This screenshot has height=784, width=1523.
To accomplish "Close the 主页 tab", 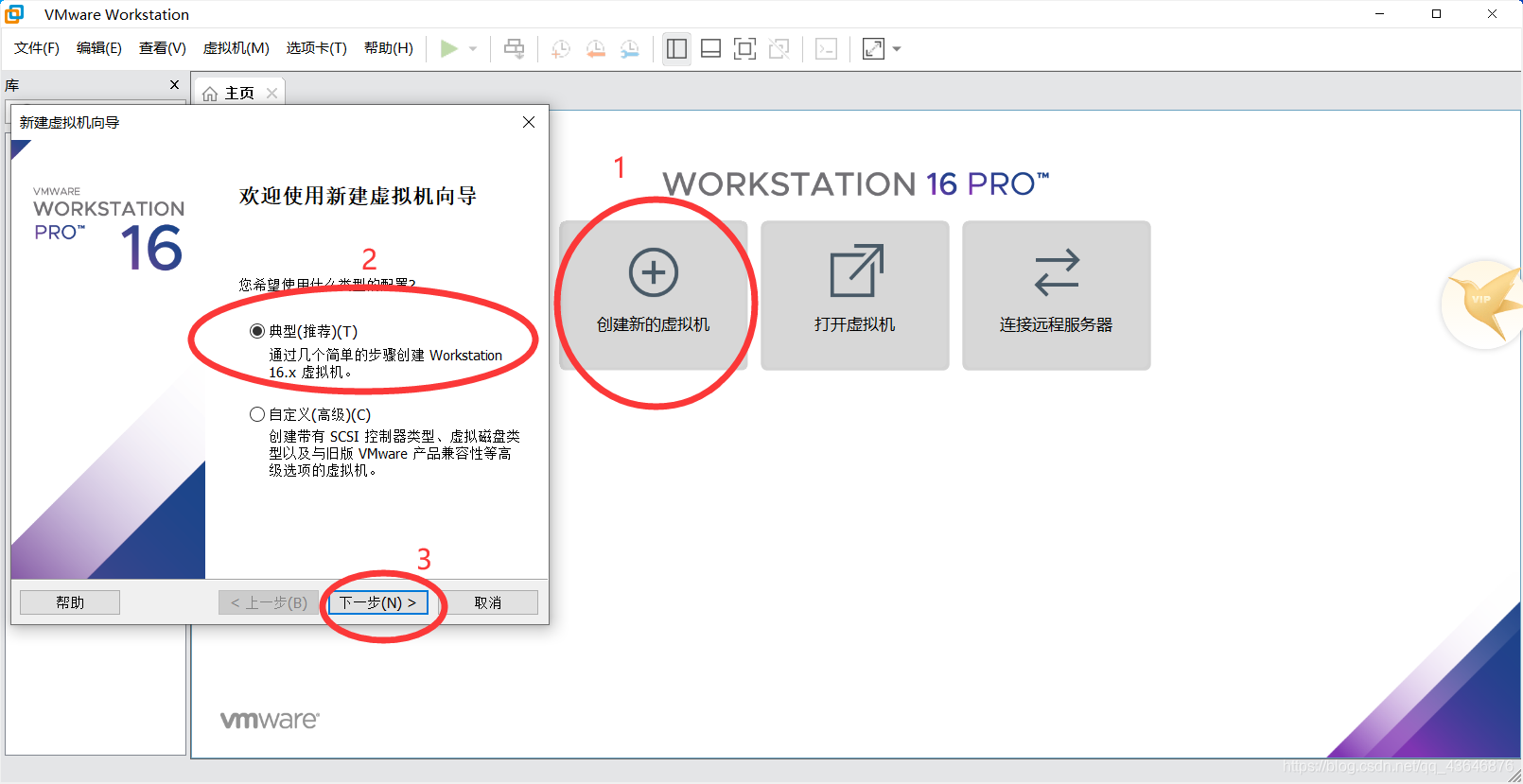I will (x=272, y=93).
